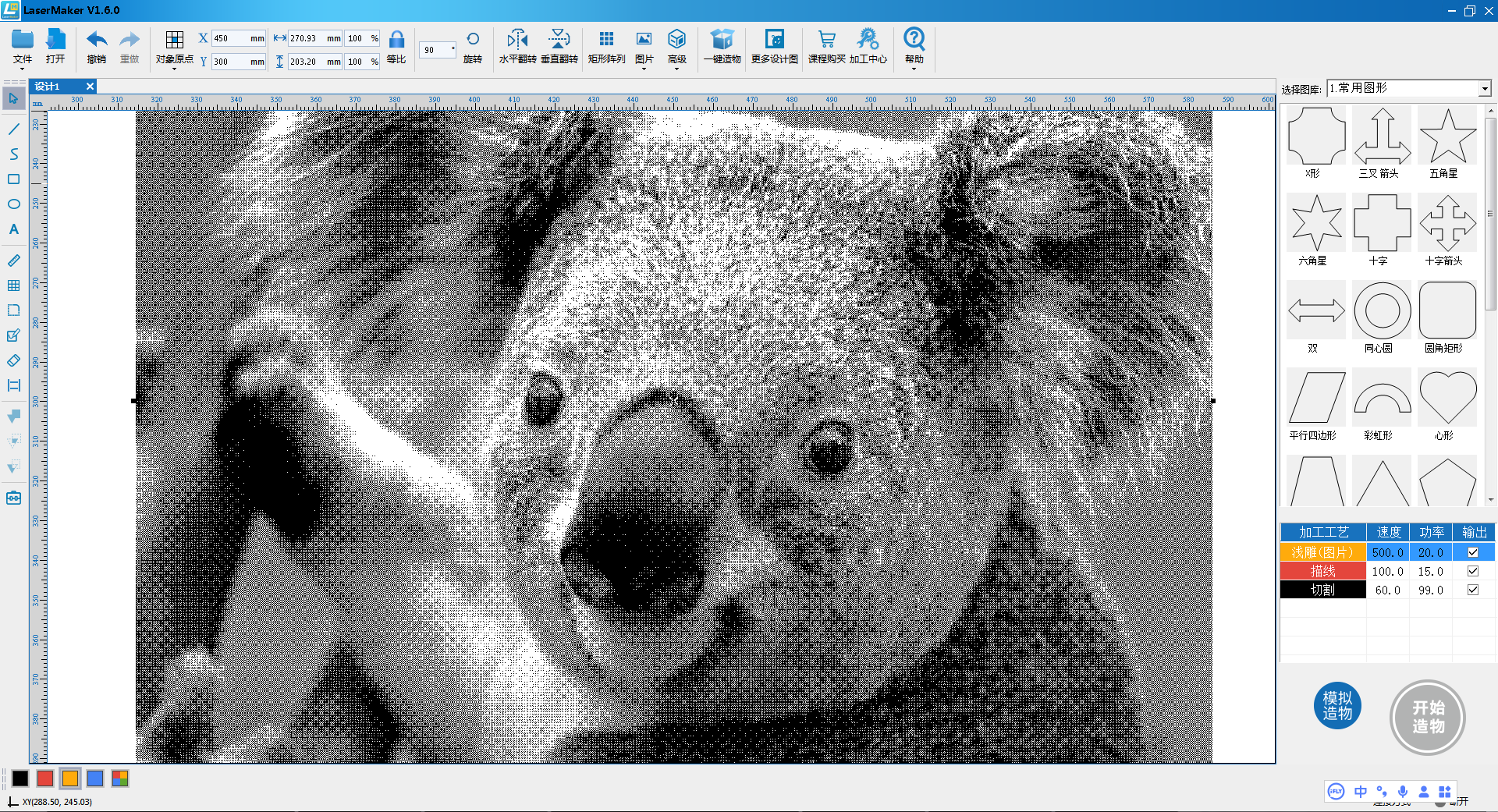Toggle the aspect ratio lock (等比)

pyautogui.click(x=396, y=41)
